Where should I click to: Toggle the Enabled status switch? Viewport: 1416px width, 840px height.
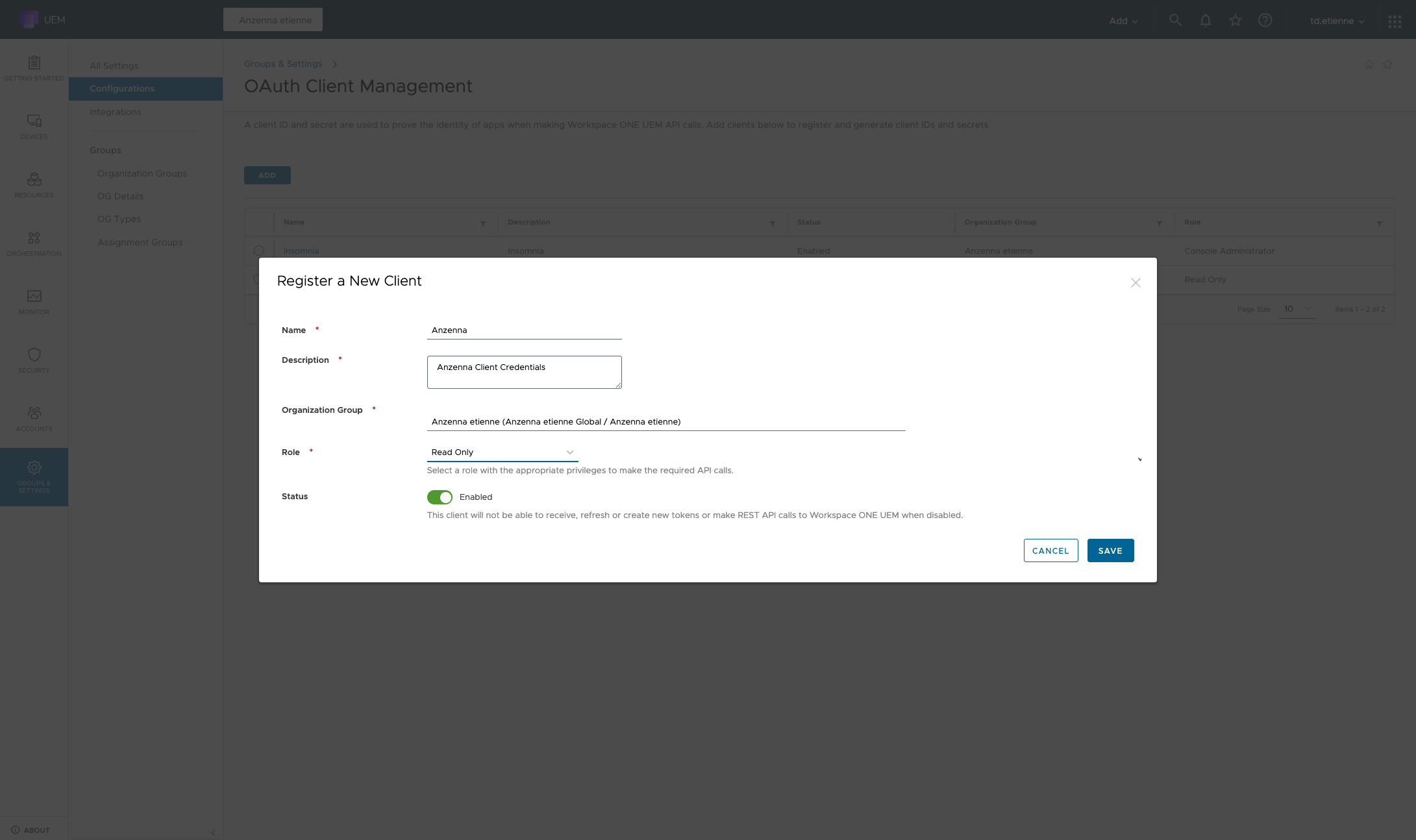click(440, 497)
